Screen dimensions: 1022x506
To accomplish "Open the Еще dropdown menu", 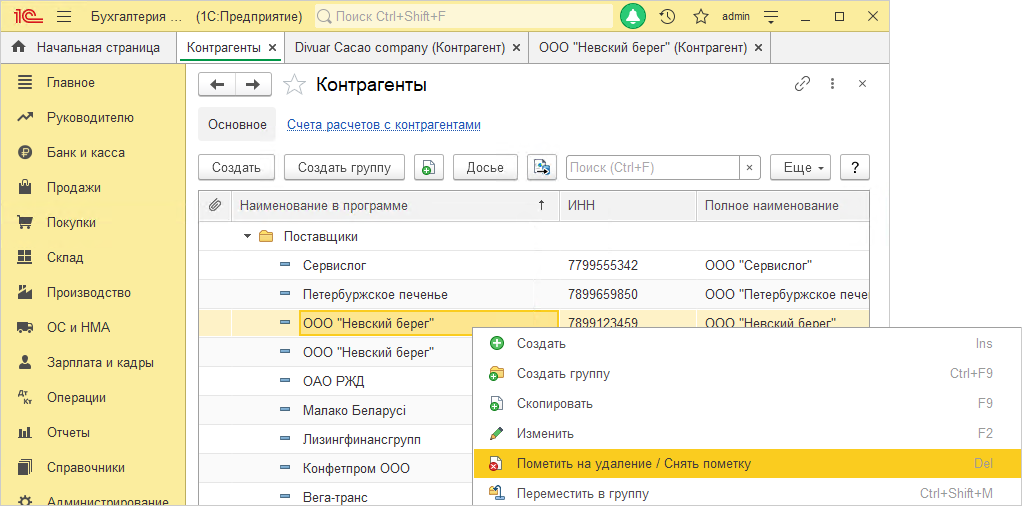I will [x=801, y=167].
